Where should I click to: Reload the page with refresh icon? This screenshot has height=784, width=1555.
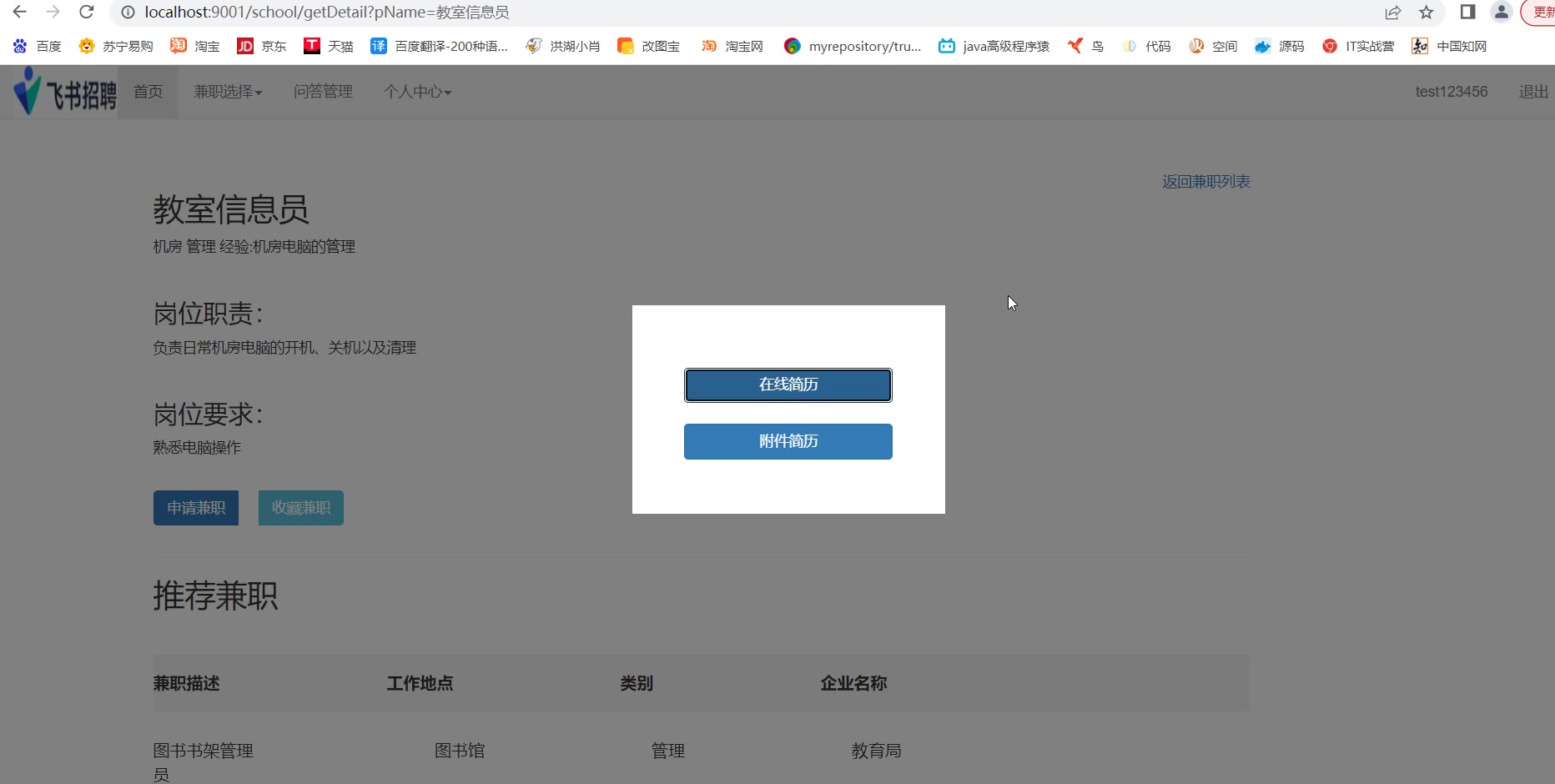pyautogui.click(x=86, y=12)
